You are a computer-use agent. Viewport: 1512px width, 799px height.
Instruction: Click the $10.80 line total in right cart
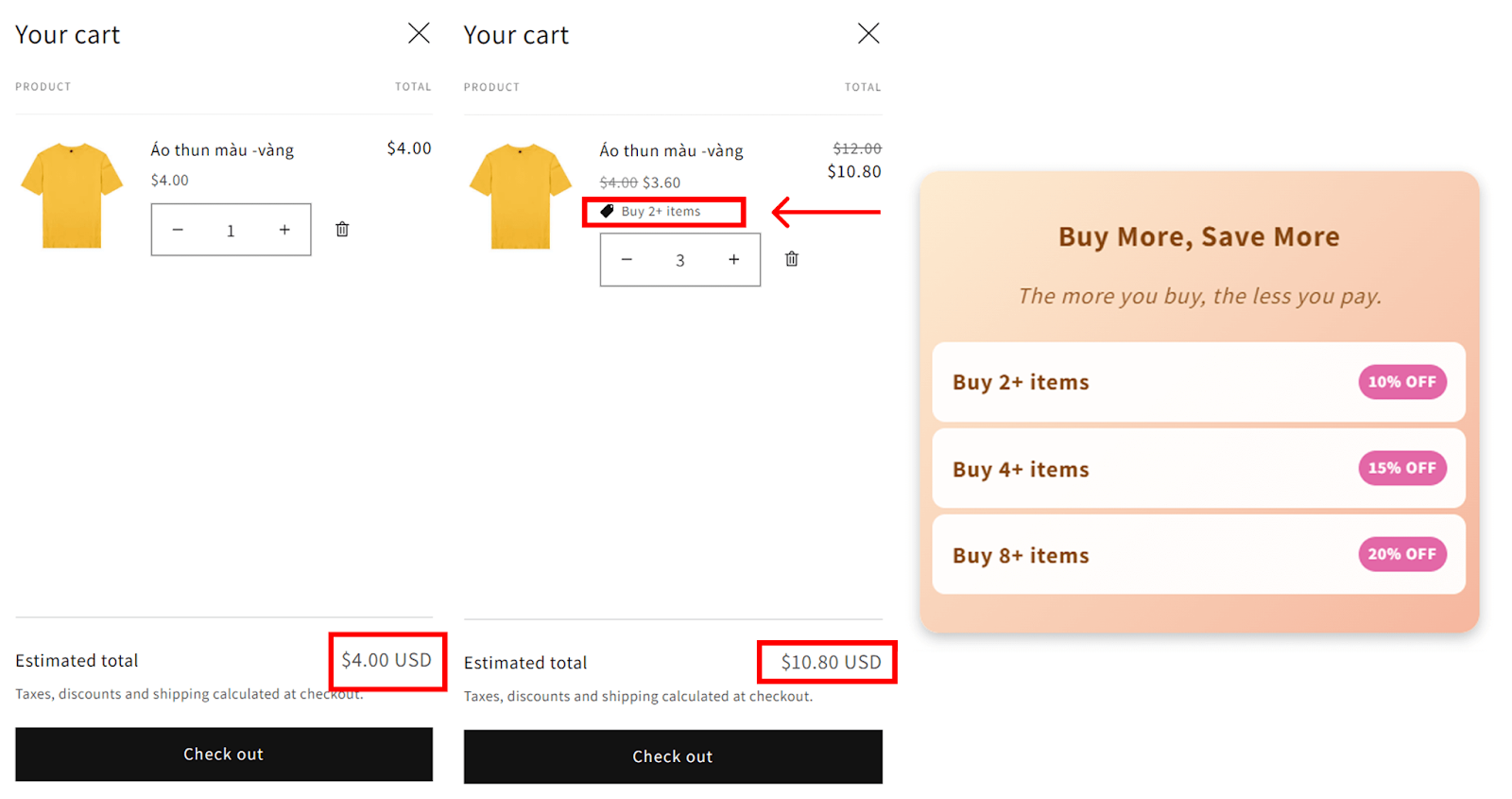tap(854, 171)
